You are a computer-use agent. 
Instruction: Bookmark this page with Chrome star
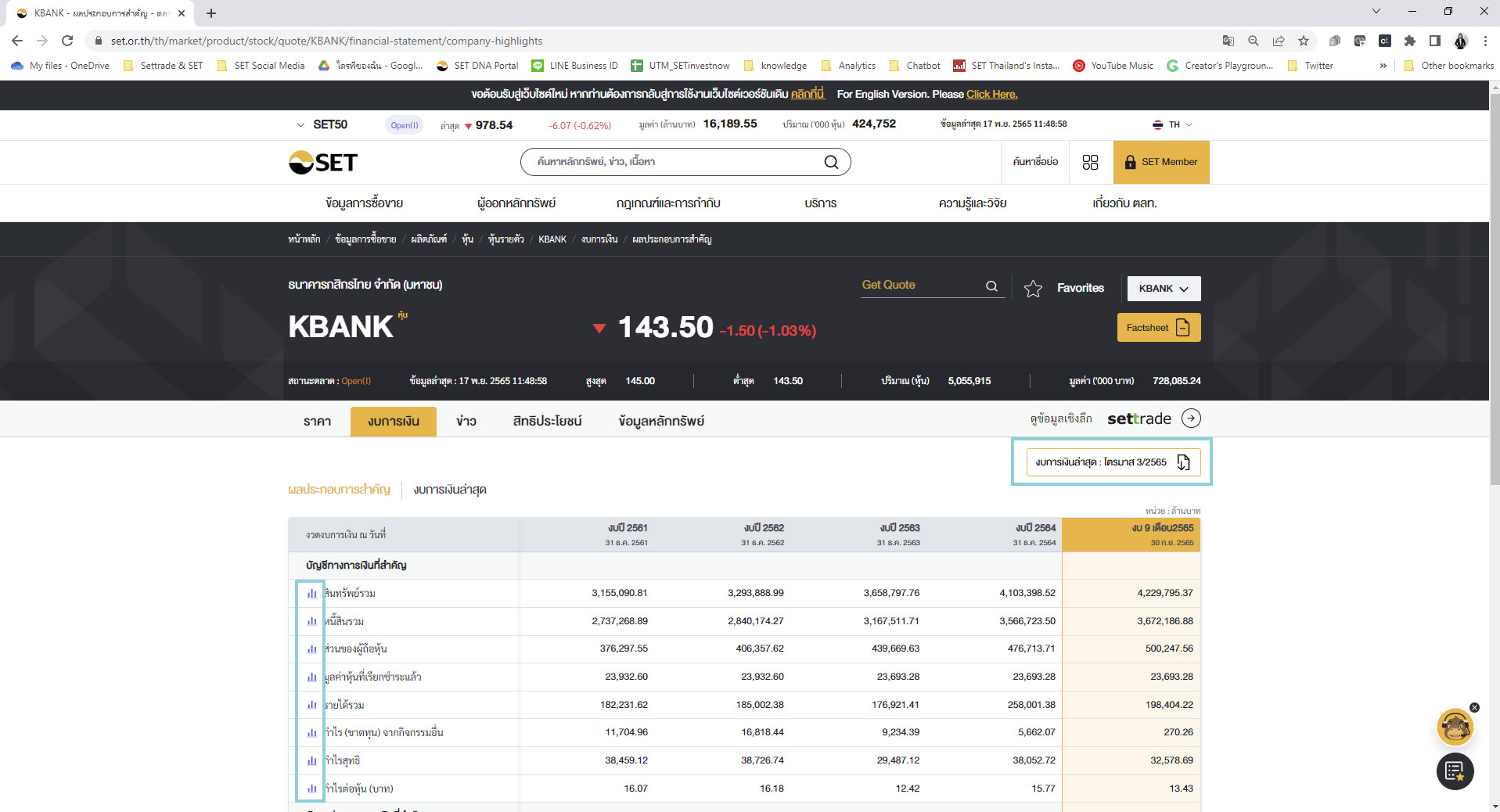click(1304, 41)
